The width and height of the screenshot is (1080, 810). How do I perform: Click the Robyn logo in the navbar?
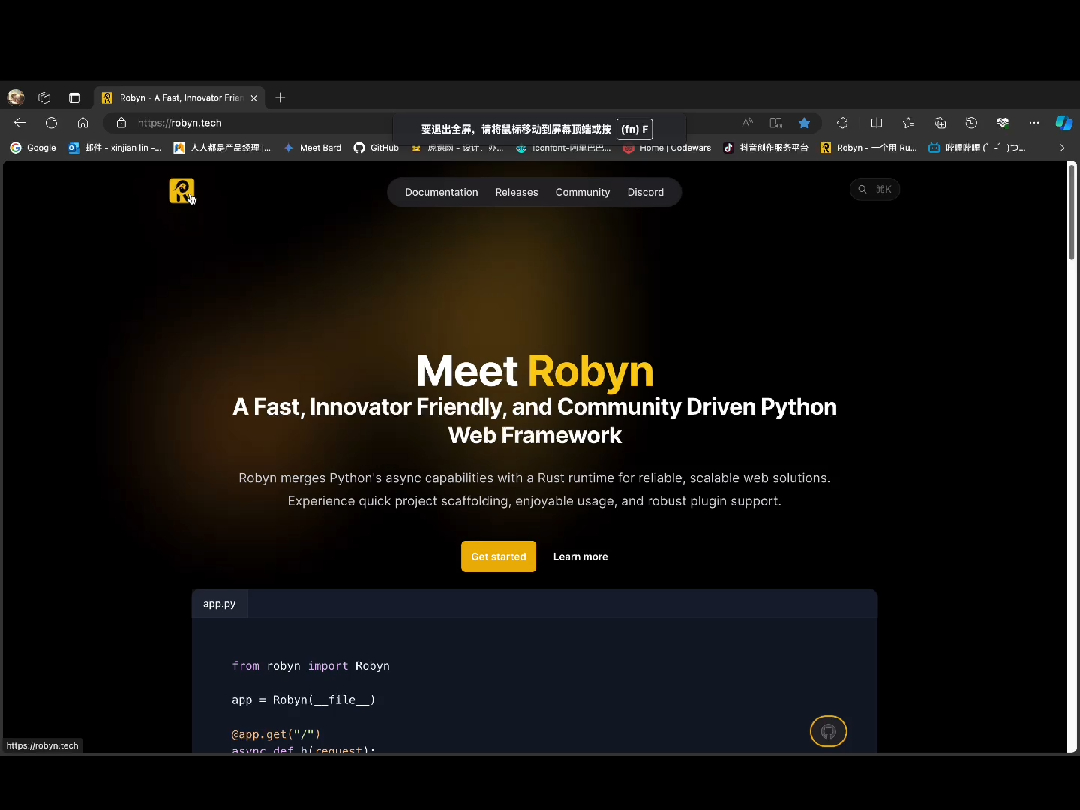pos(181,191)
